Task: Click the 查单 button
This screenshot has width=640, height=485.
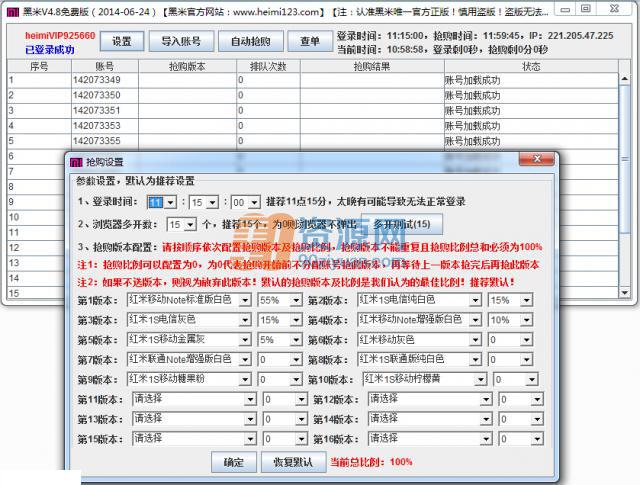Action: (310, 41)
